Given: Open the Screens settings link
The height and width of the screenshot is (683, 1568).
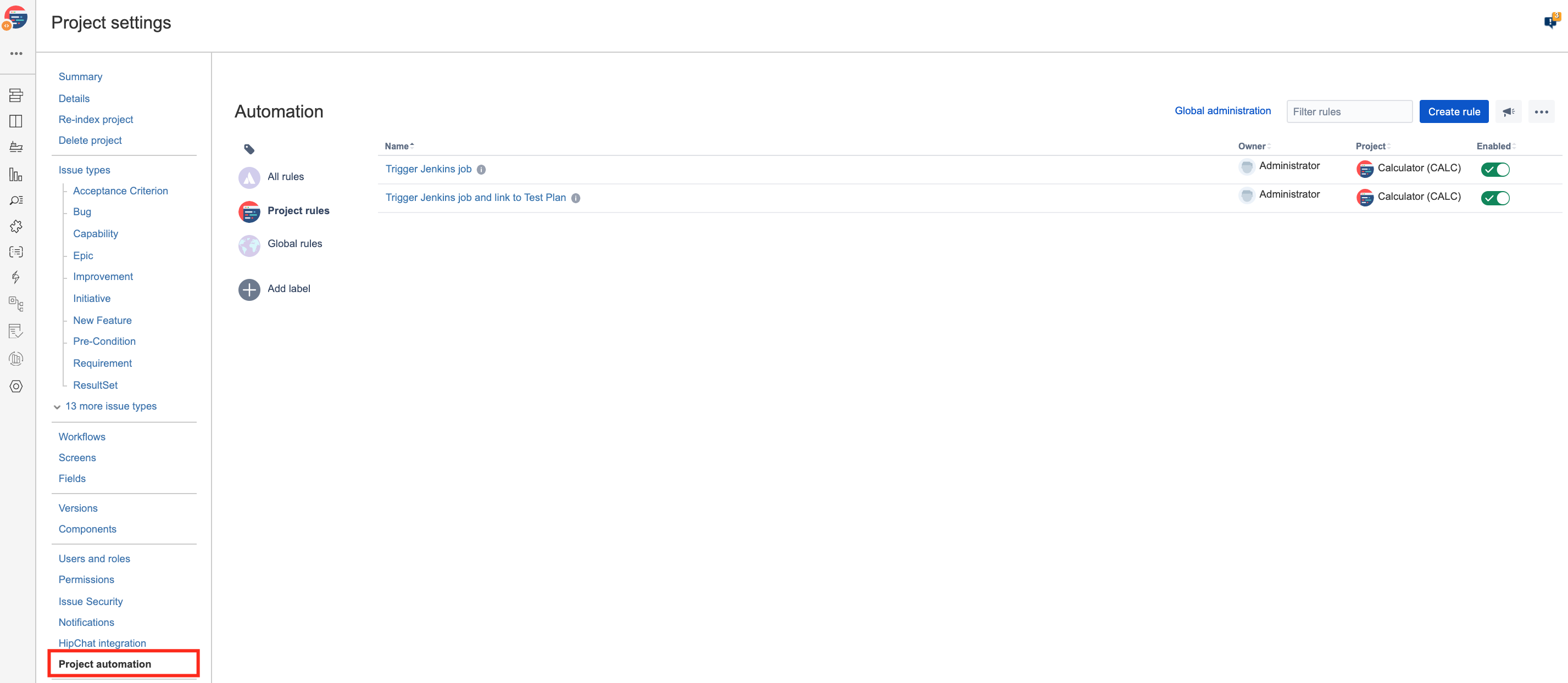Looking at the screenshot, I should click(x=77, y=457).
